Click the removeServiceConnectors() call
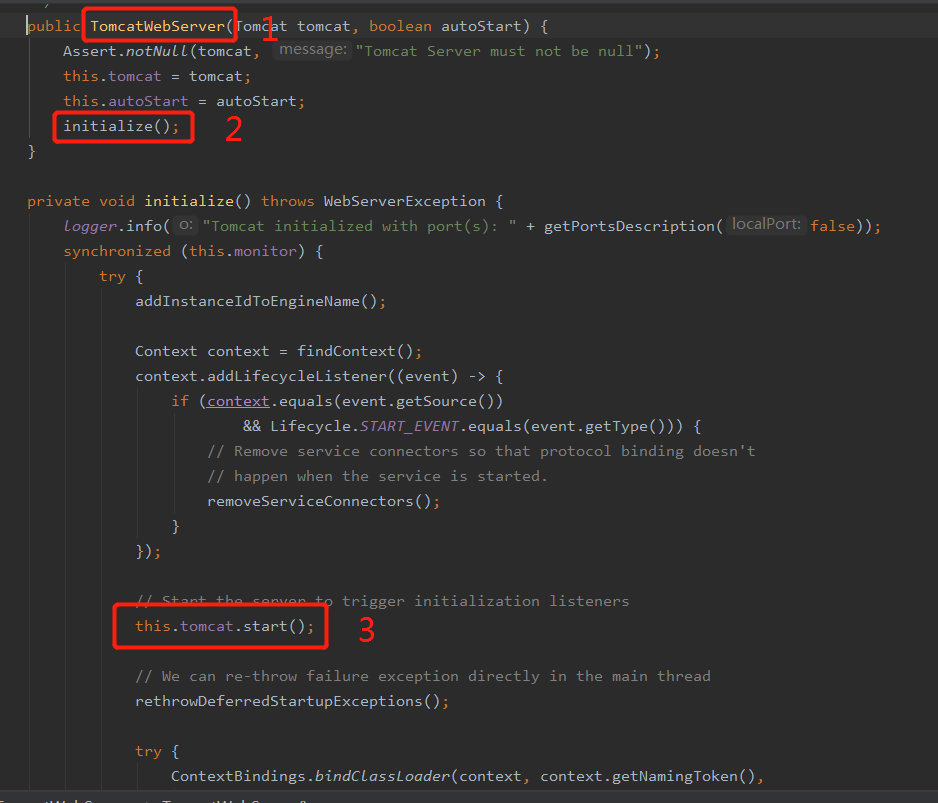Screen dimensions: 938x803 319,501
